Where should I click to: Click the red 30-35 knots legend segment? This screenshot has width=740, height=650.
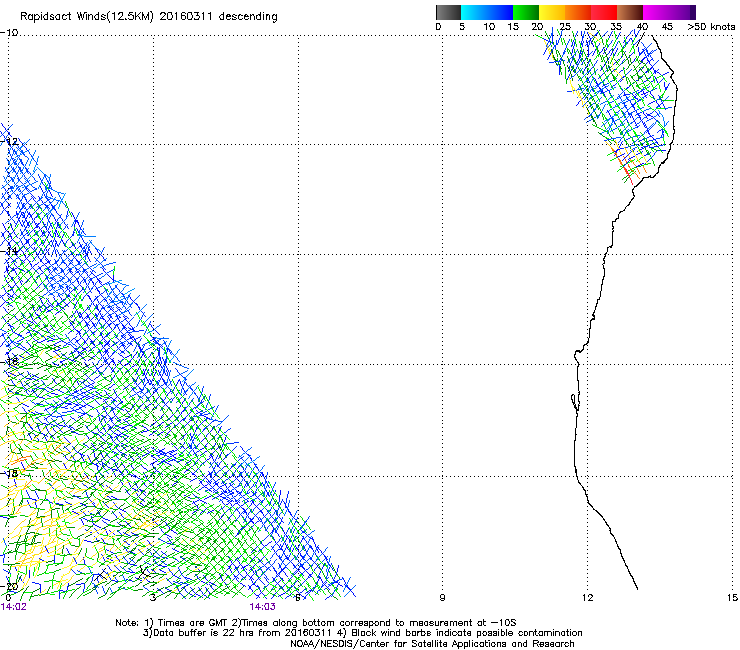tap(604, 12)
